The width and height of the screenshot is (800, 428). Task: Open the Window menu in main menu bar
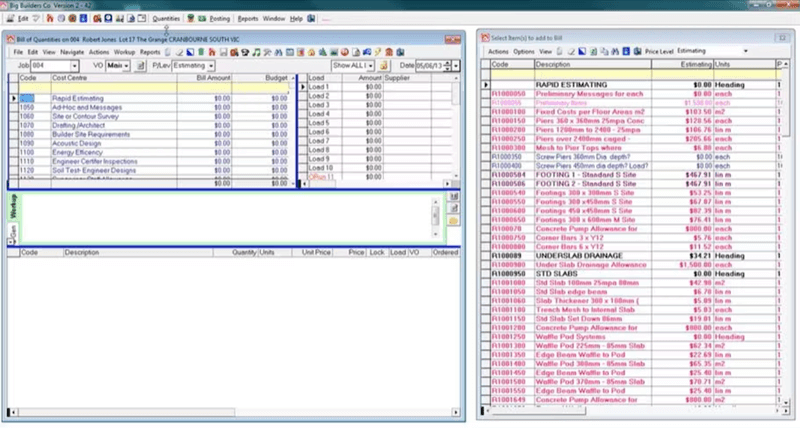(273, 18)
